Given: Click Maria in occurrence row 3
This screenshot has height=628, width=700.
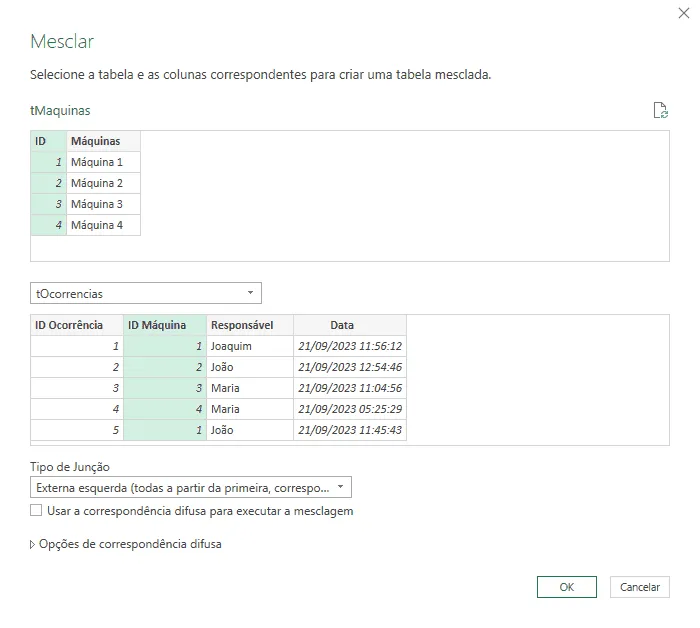Looking at the screenshot, I should point(250,388).
